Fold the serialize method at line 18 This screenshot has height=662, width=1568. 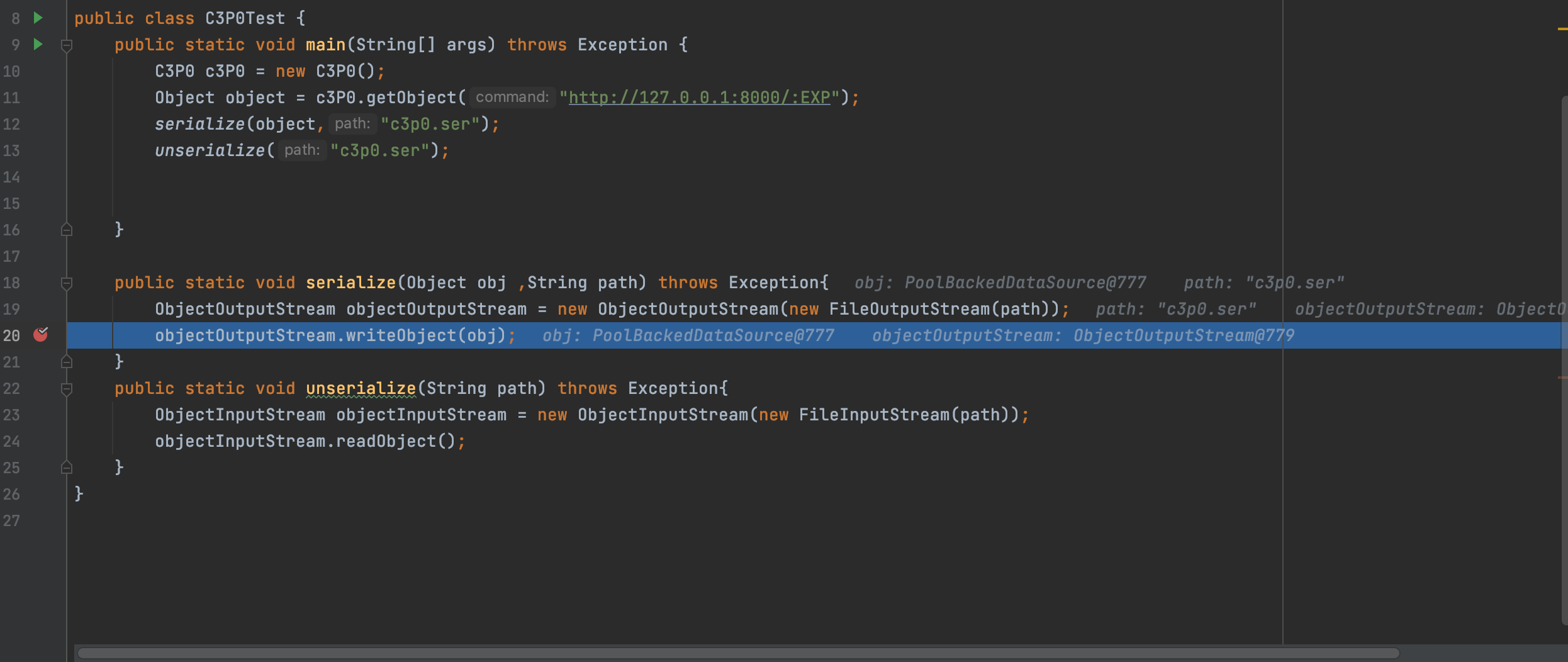coord(67,283)
